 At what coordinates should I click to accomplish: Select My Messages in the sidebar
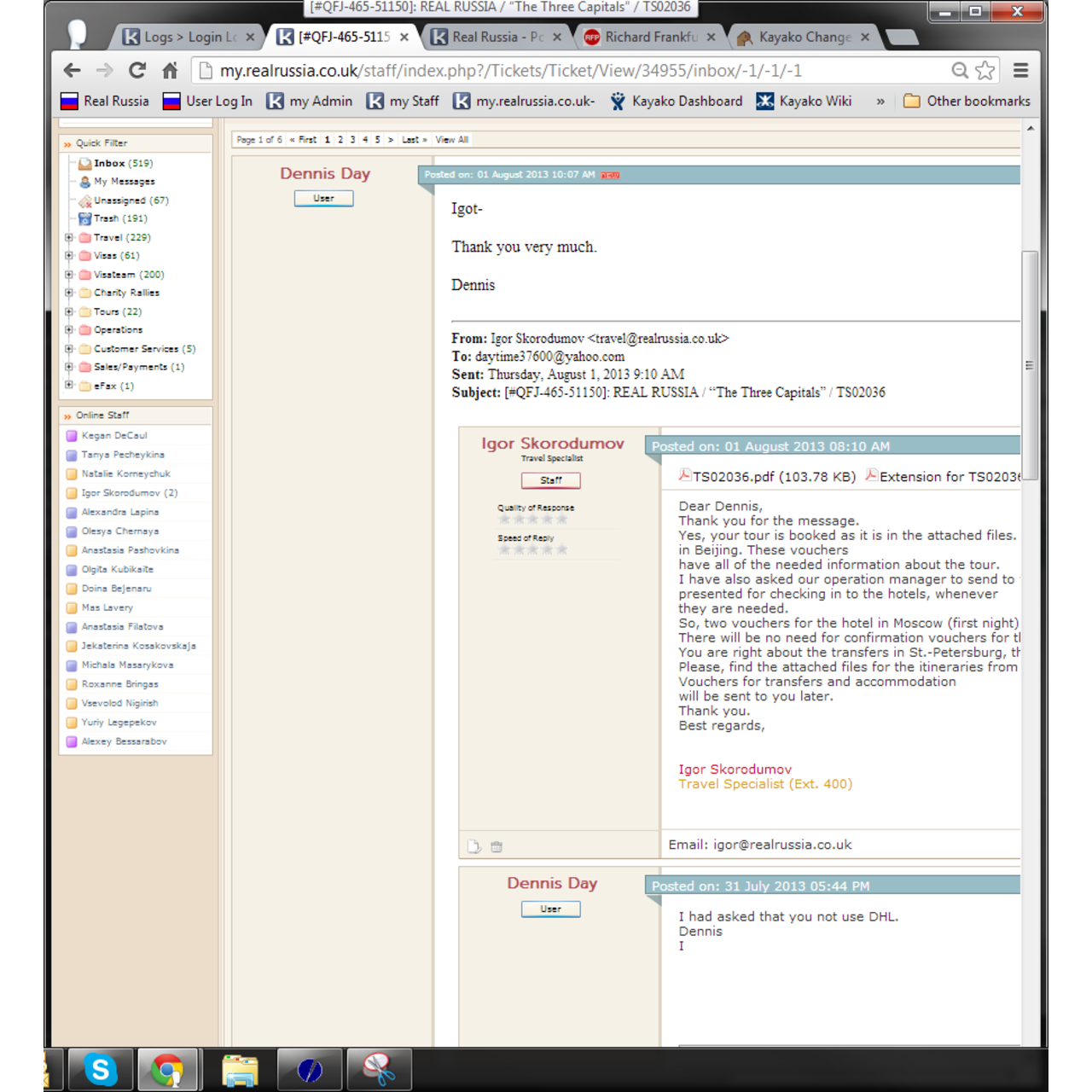(123, 181)
